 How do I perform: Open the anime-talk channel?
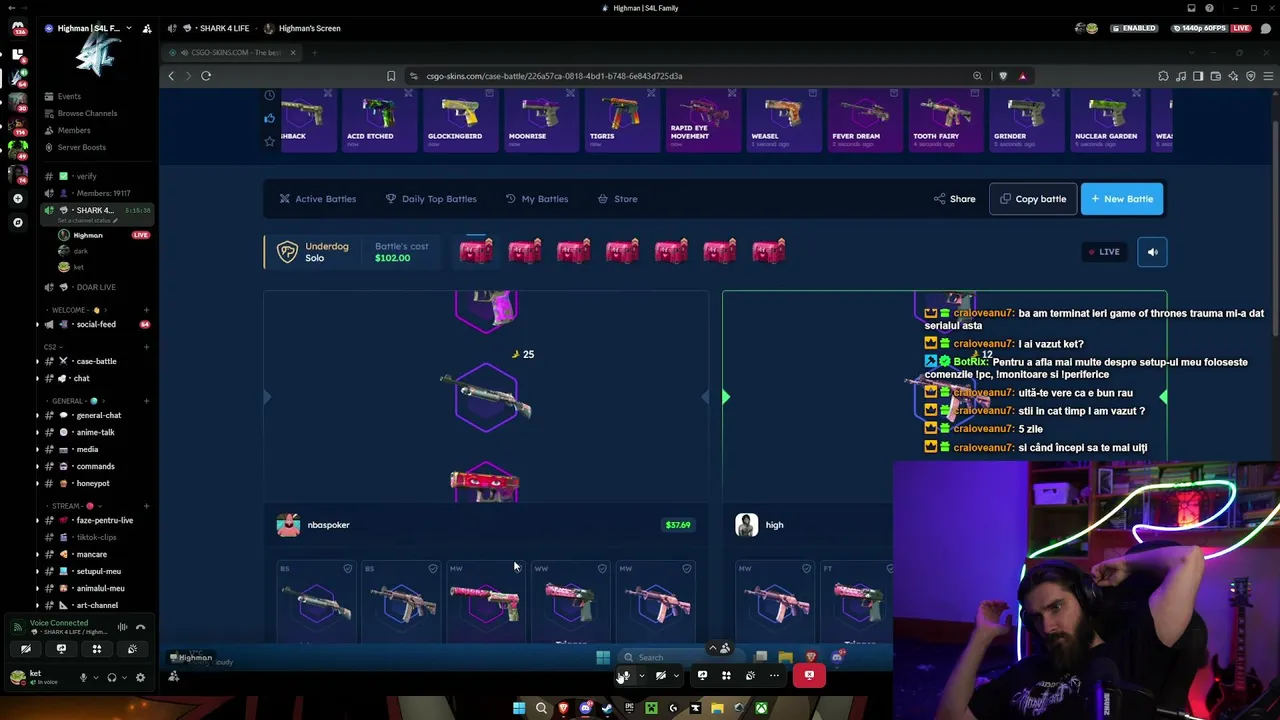click(x=95, y=432)
